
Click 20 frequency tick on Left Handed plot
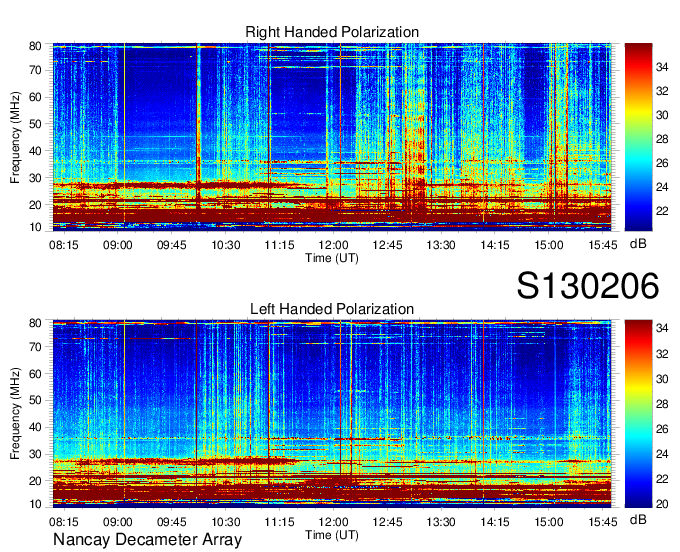[35, 481]
